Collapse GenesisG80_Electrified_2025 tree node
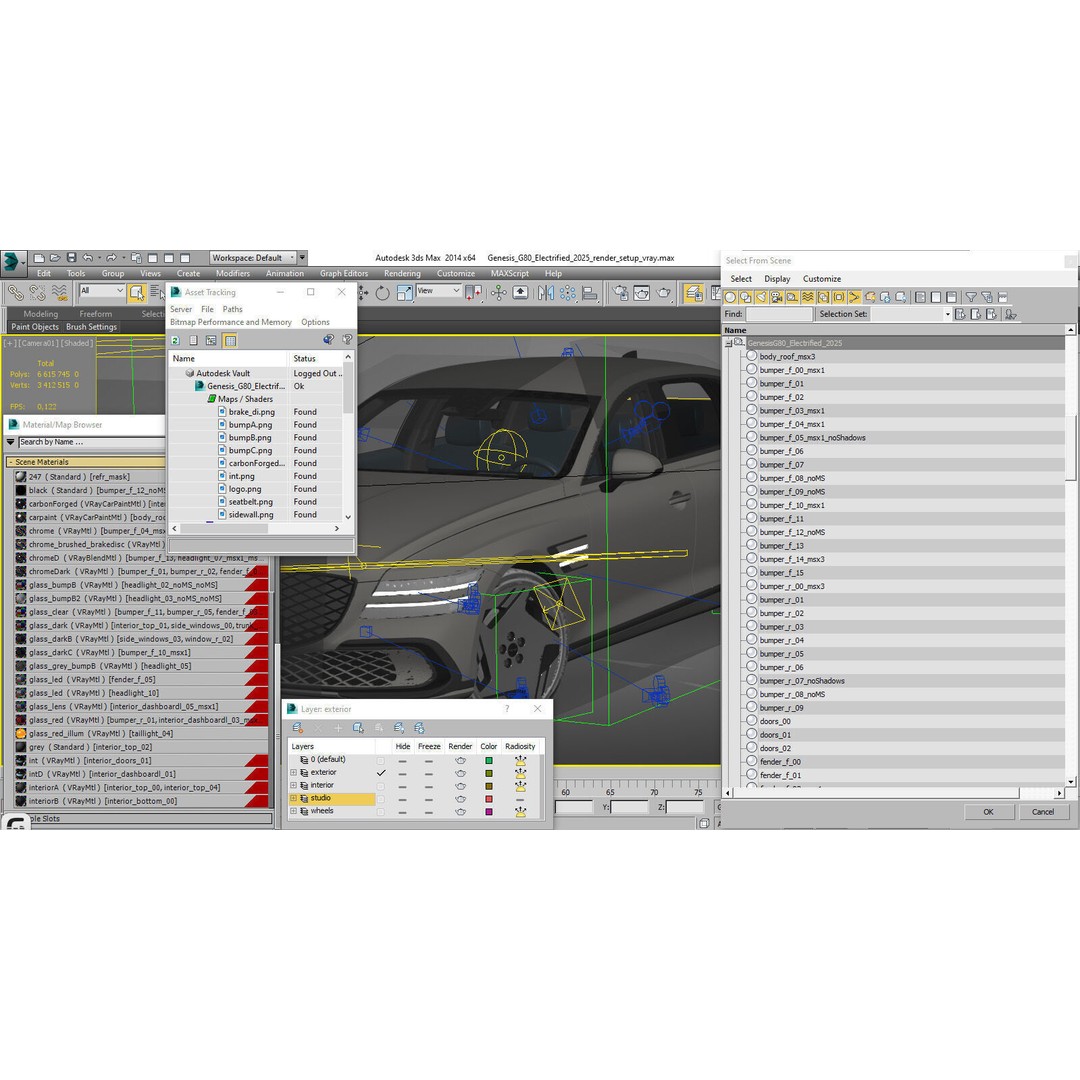 click(x=729, y=343)
